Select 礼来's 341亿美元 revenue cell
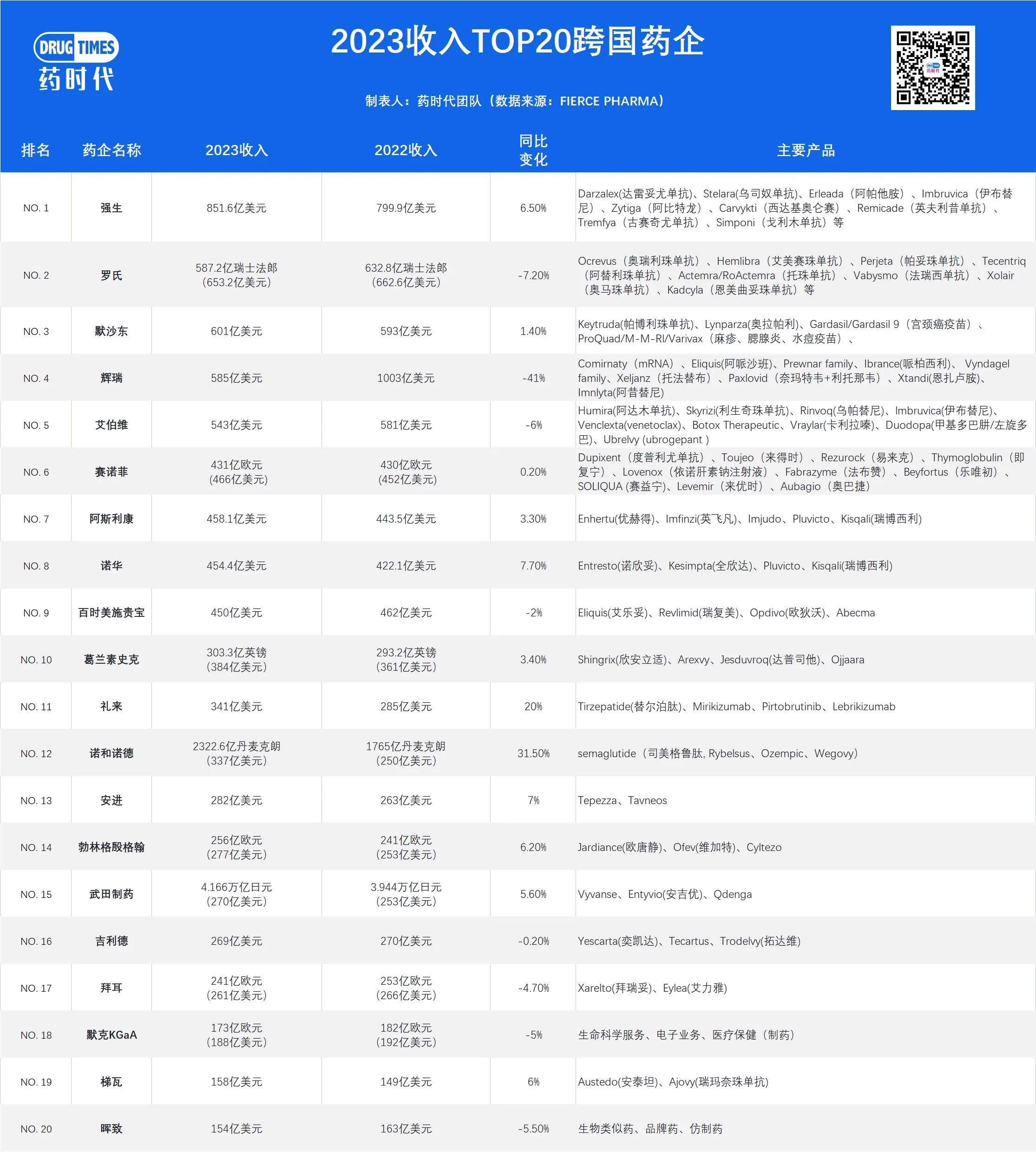 click(236, 707)
